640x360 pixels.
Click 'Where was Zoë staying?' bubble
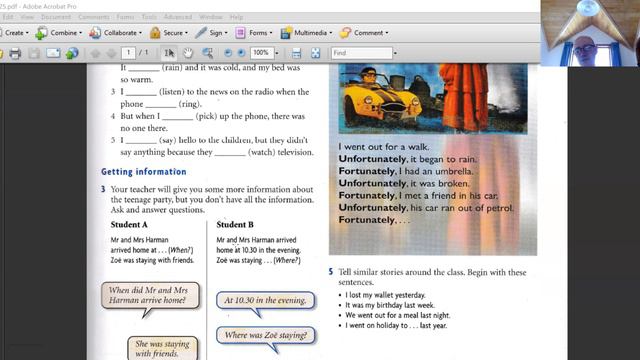(x=266, y=336)
